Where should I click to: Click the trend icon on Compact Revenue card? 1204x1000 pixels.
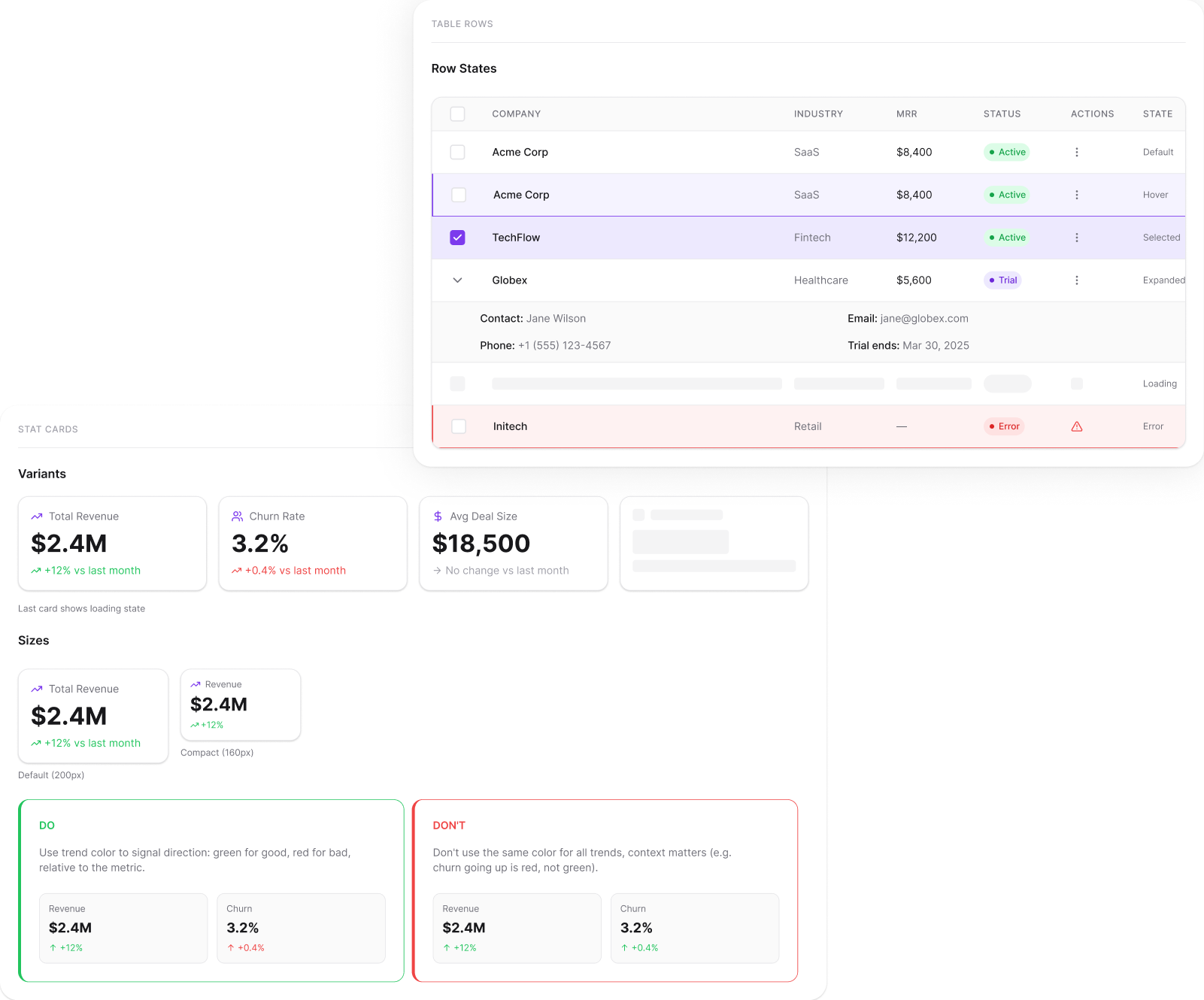tap(196, 684)
